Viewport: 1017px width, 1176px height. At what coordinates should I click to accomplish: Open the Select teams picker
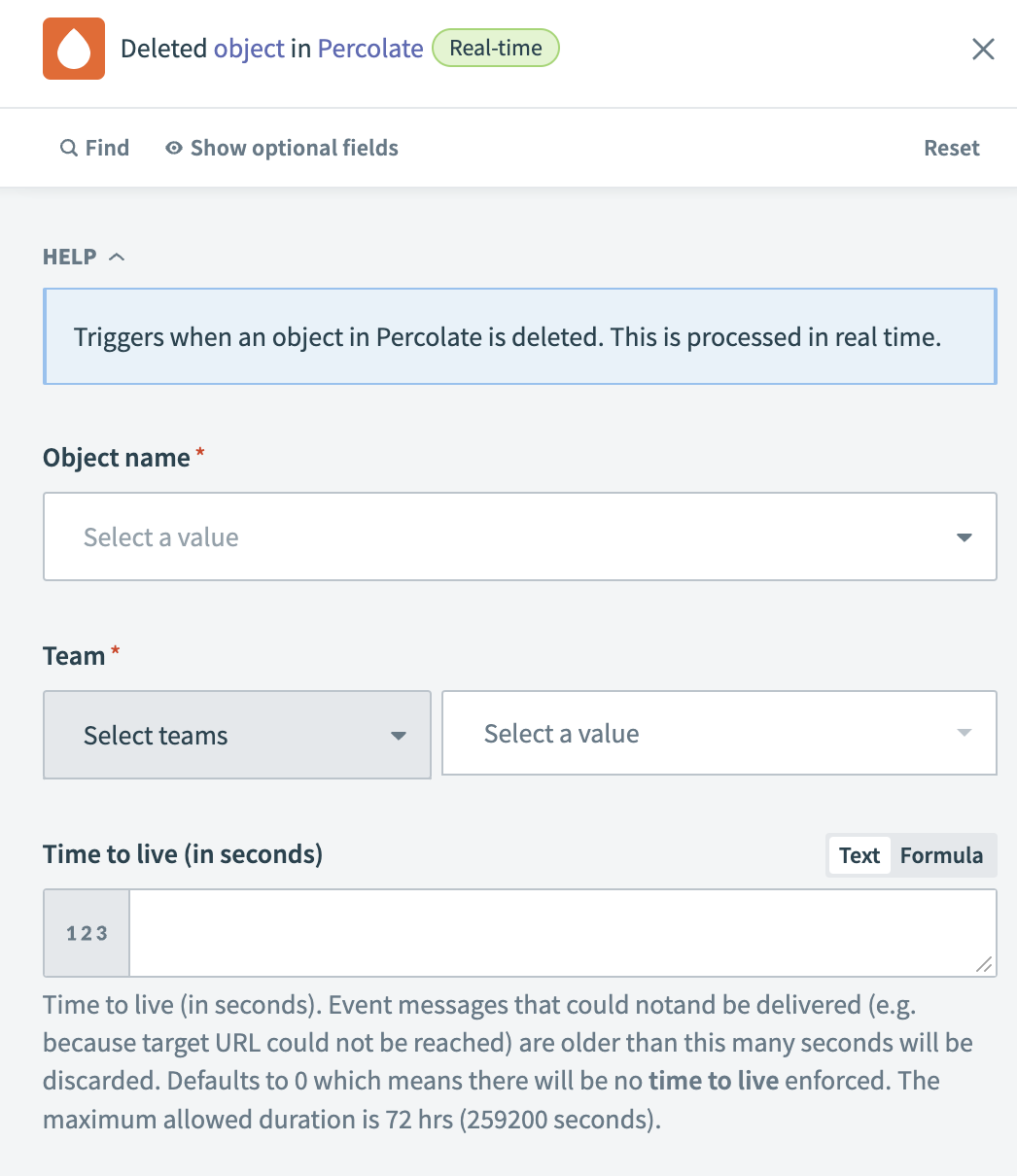(x=236, y=736)
